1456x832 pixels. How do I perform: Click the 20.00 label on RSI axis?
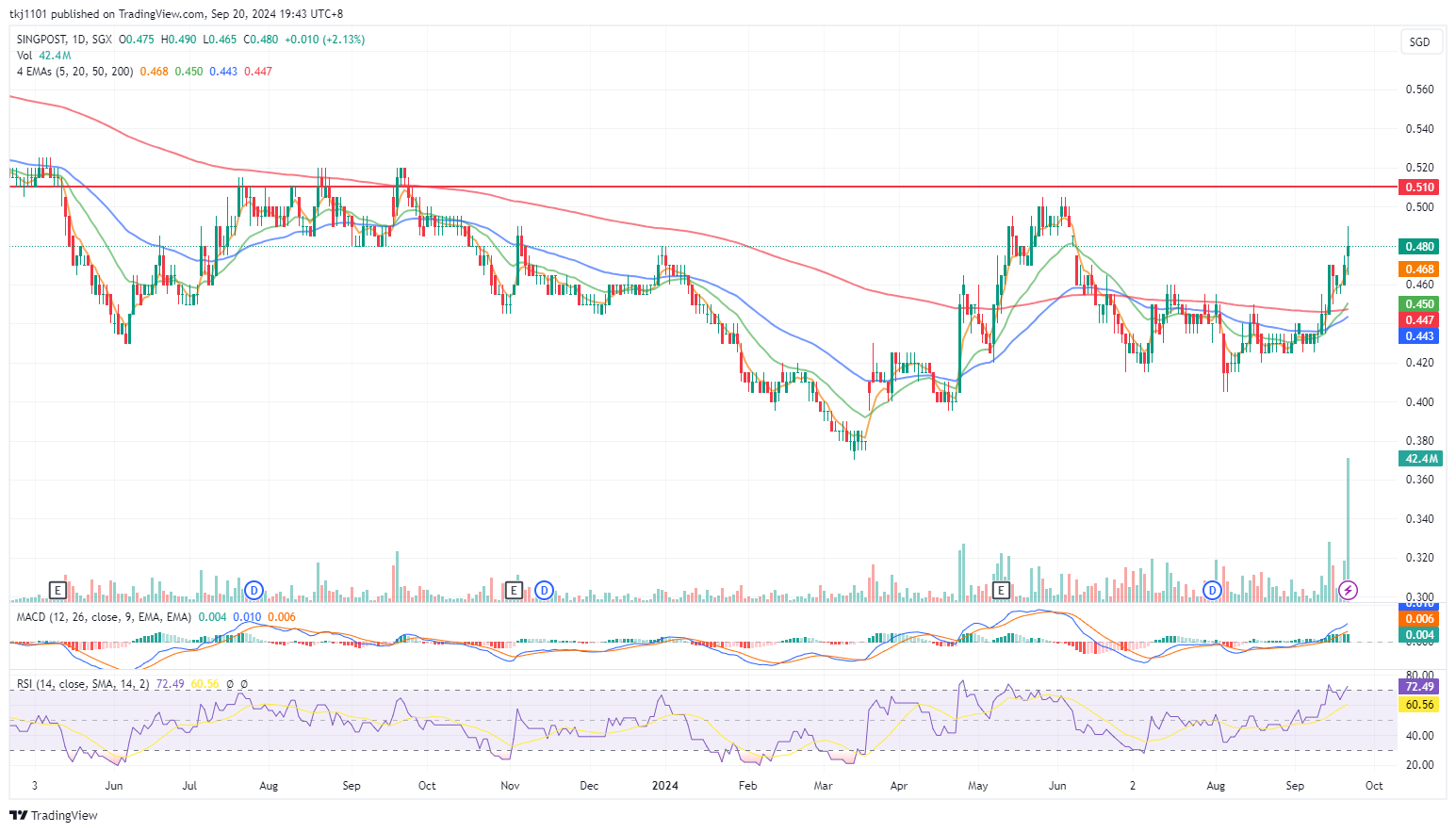coord(1419,765)
